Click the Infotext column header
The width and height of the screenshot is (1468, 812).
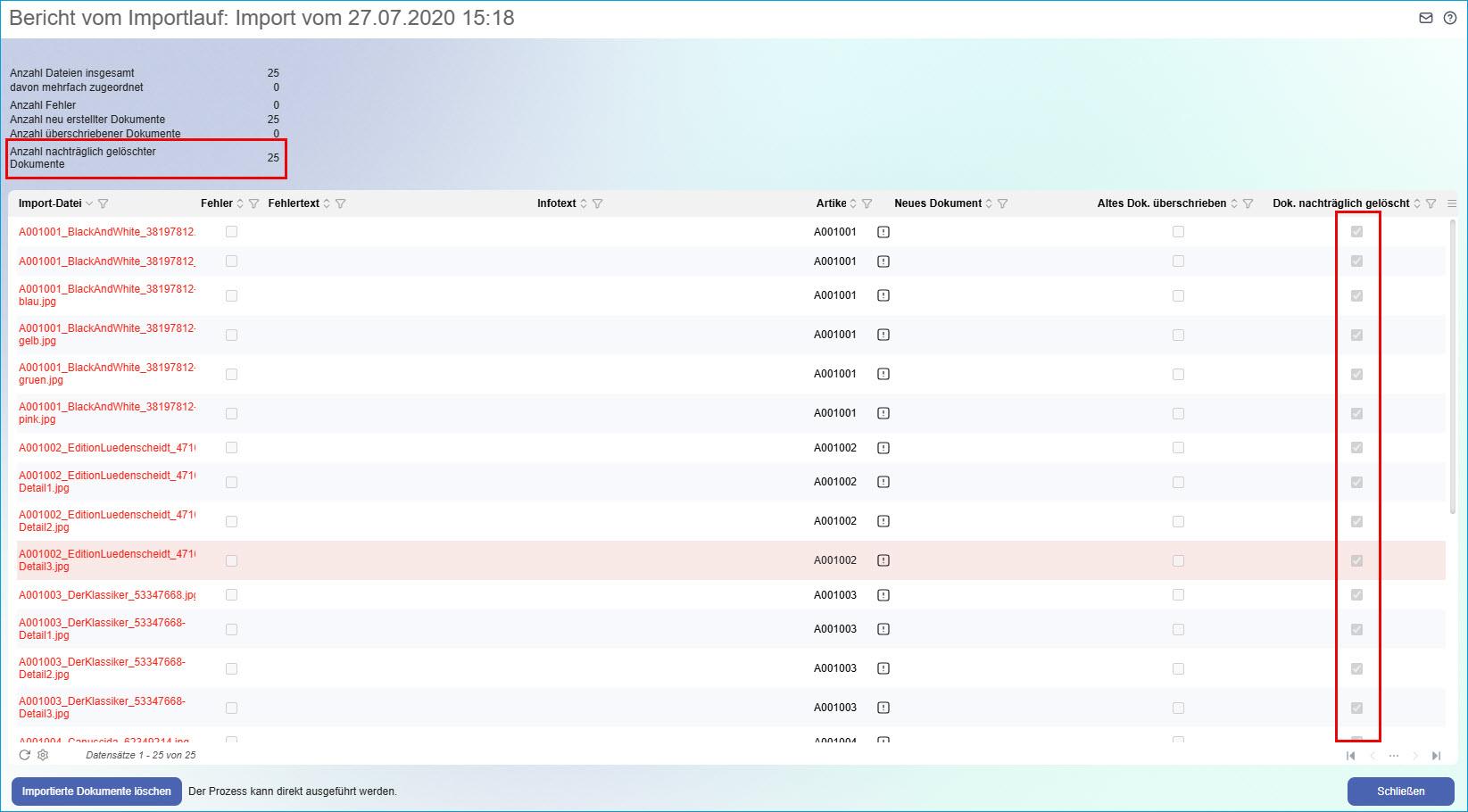coord(557,203)
